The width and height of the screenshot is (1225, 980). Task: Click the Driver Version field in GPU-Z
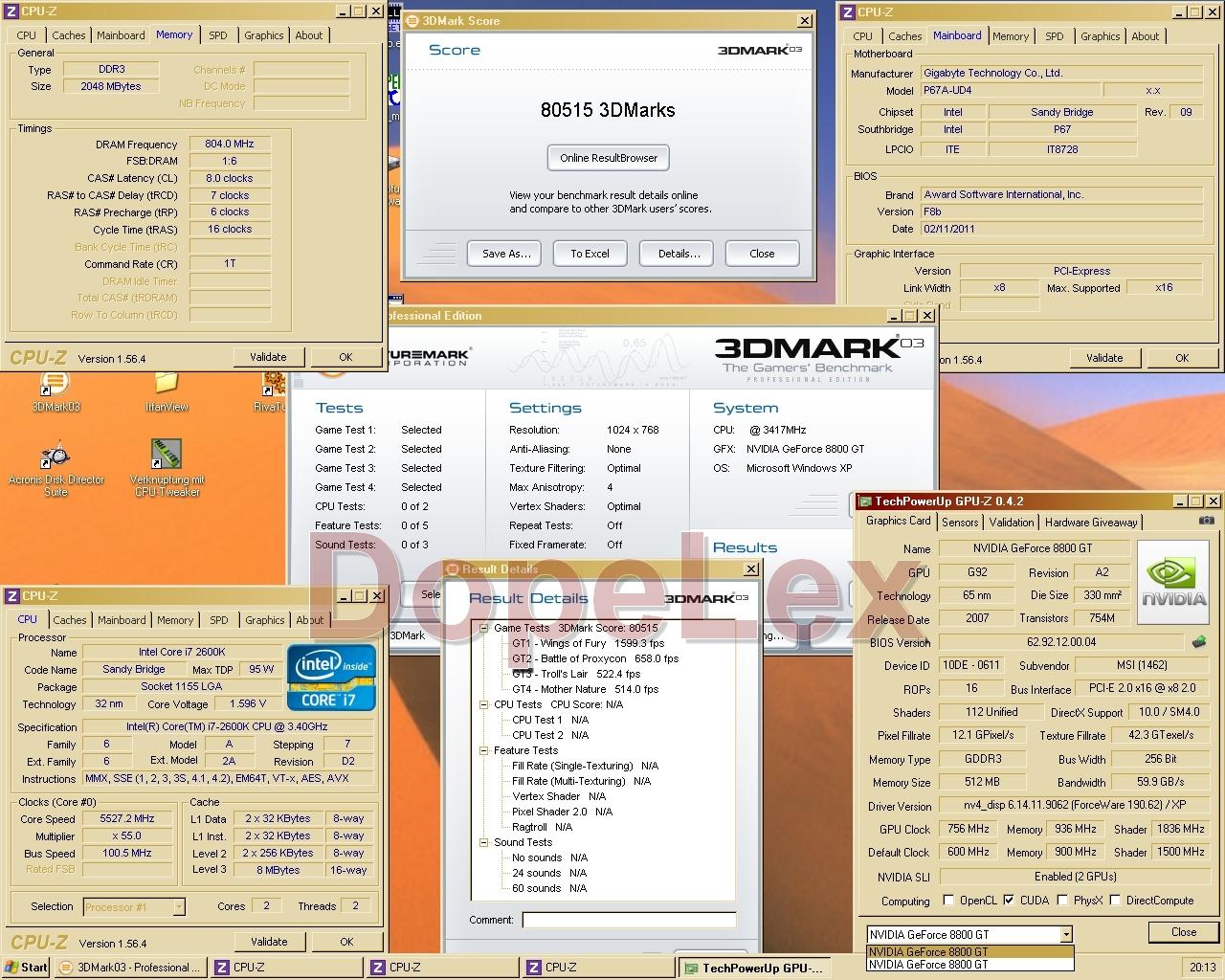(x=1075, y=805)
